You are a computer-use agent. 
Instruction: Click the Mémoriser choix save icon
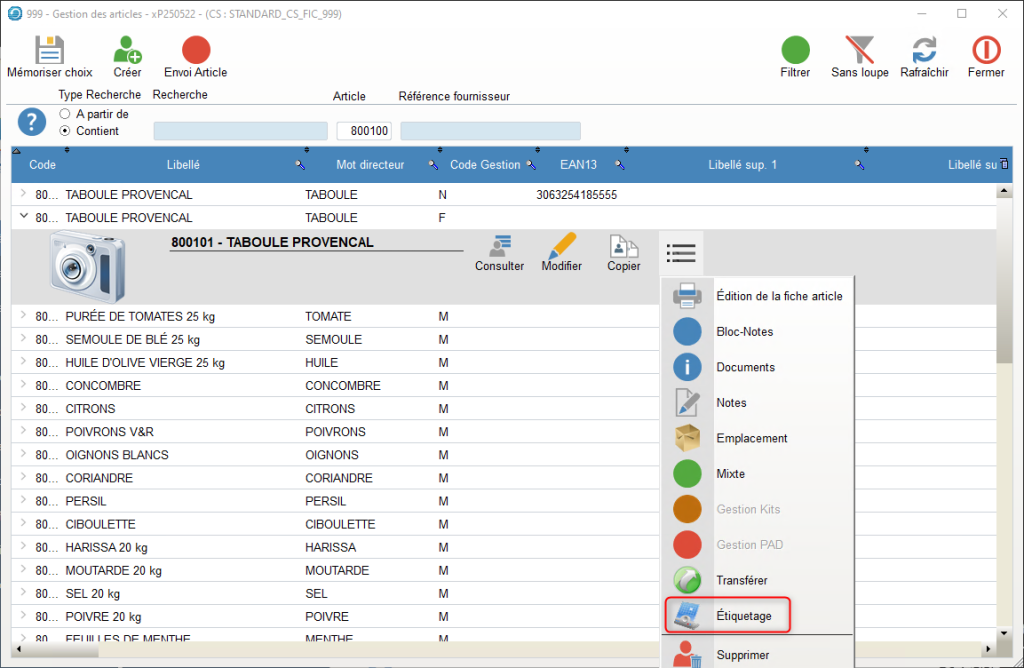(x=49, y=50)
